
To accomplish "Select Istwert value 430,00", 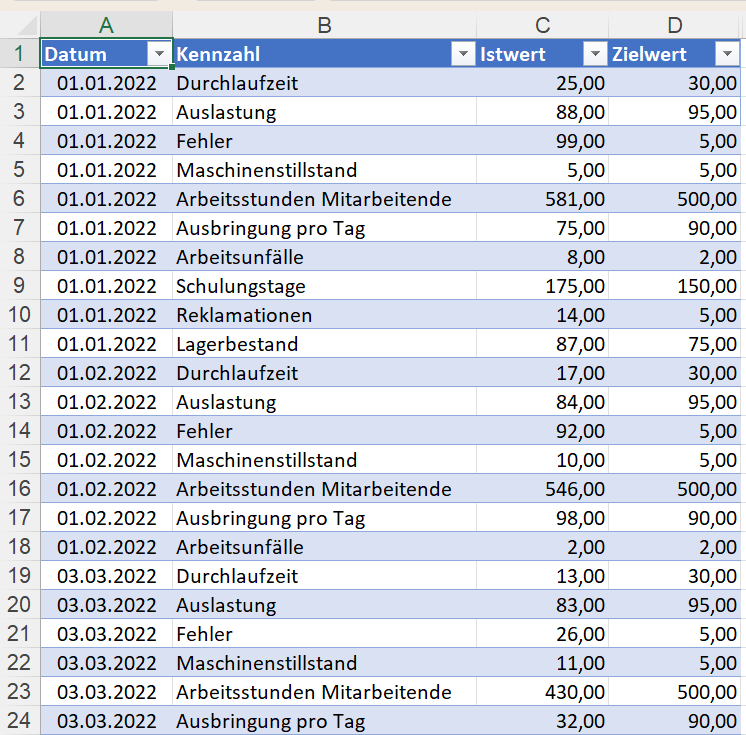I will [x=542, y=692].
